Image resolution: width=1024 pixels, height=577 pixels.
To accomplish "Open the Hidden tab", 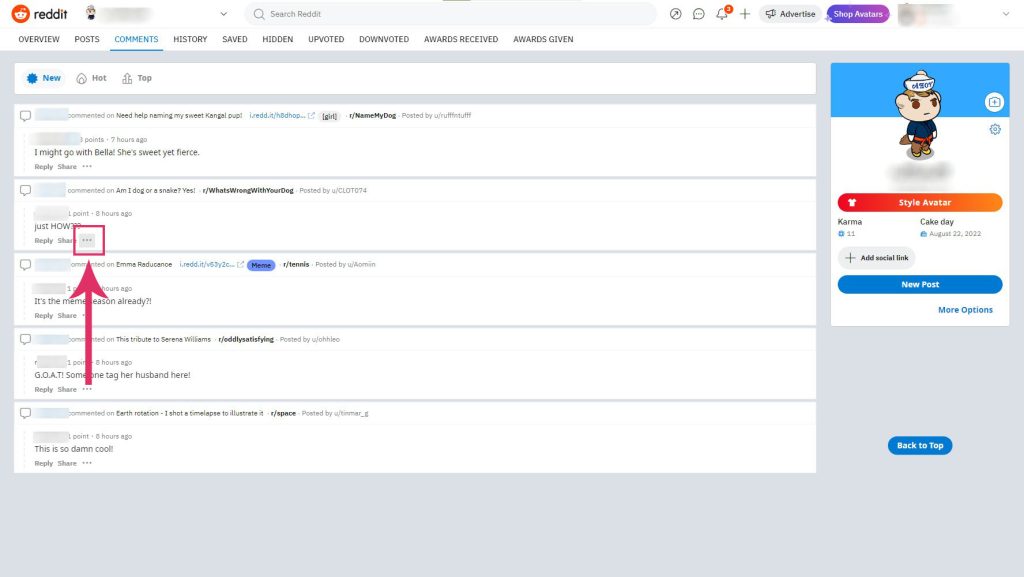I will pos(278,39).
